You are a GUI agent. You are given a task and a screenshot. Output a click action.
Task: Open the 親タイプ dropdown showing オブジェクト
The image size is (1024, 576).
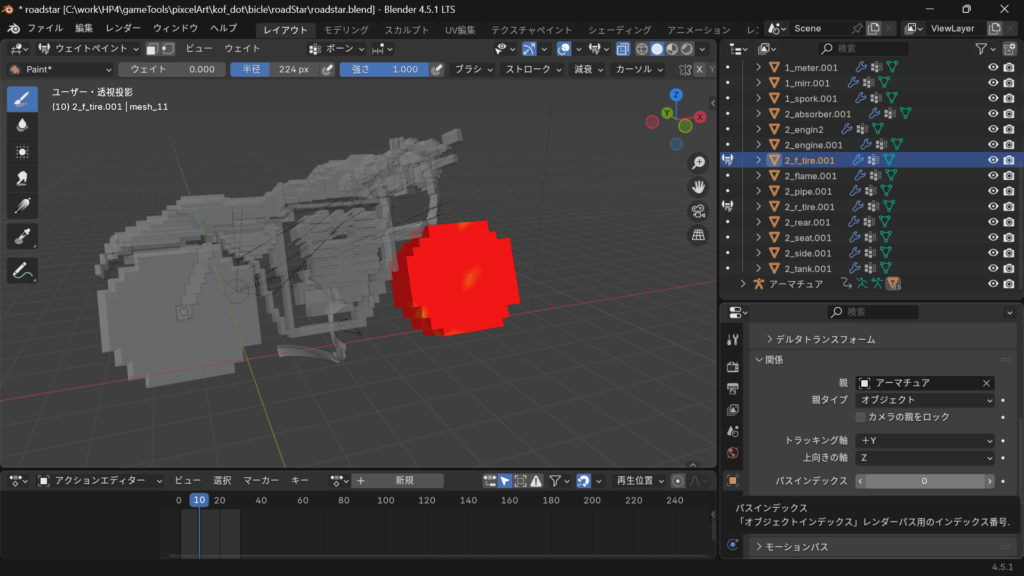(x=926, y=400)
